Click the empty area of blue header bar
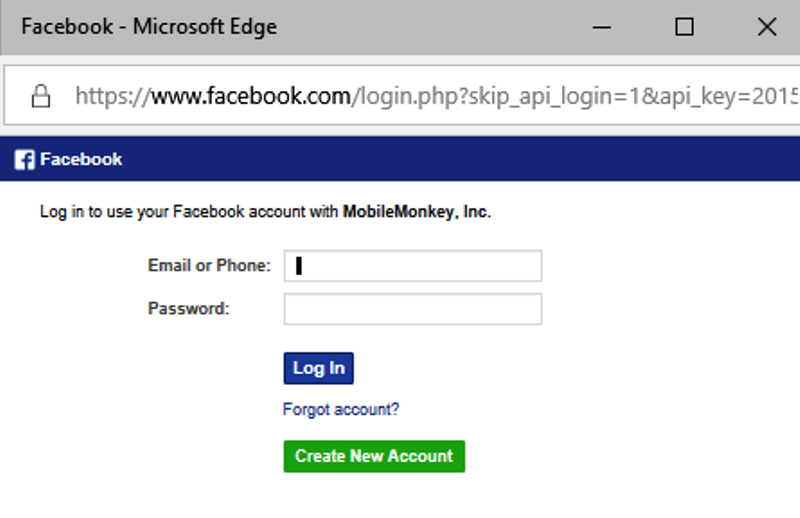The image size is (800, 518). 459,159
